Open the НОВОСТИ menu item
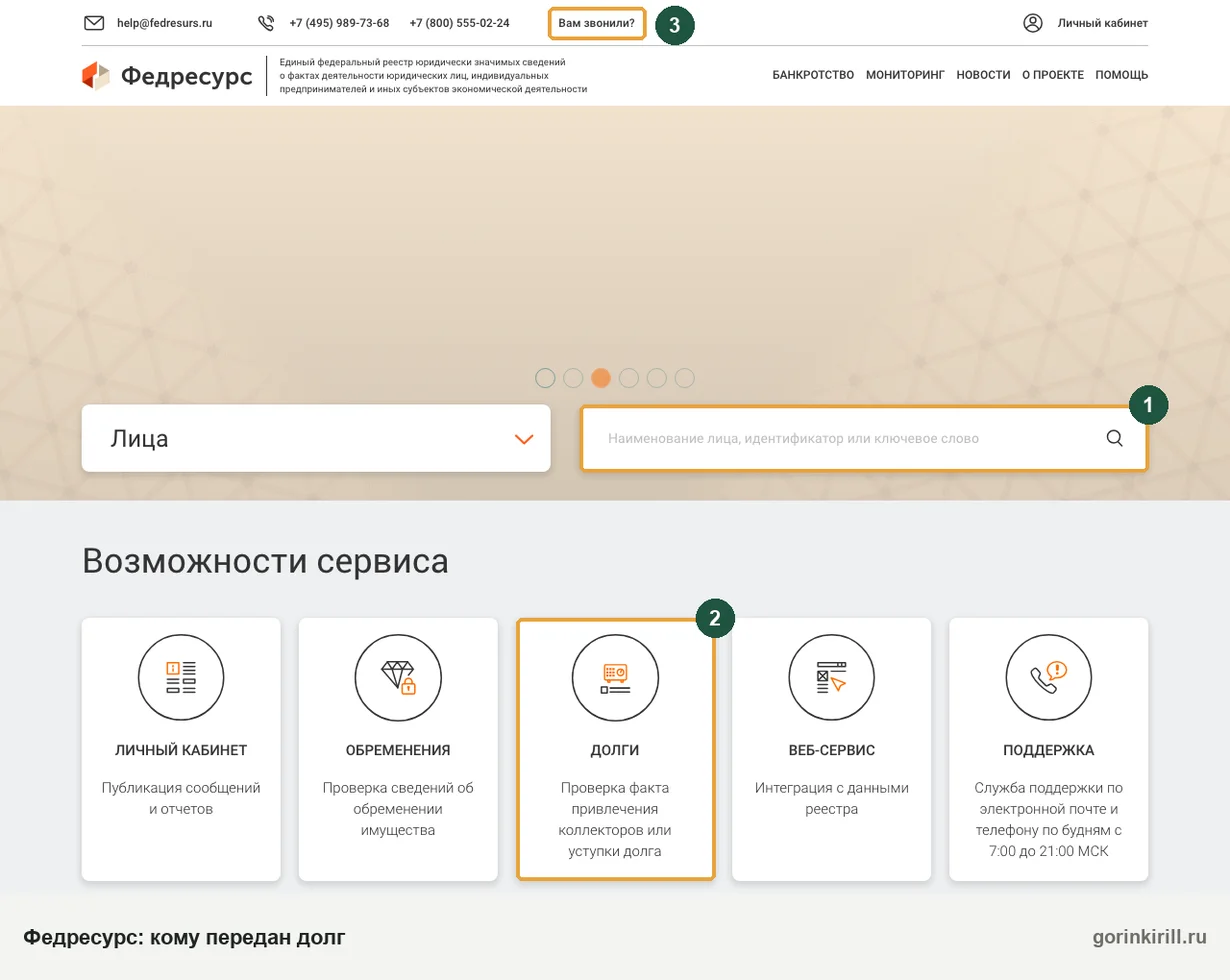The image size is (1230, 980). tap(983, 75)
